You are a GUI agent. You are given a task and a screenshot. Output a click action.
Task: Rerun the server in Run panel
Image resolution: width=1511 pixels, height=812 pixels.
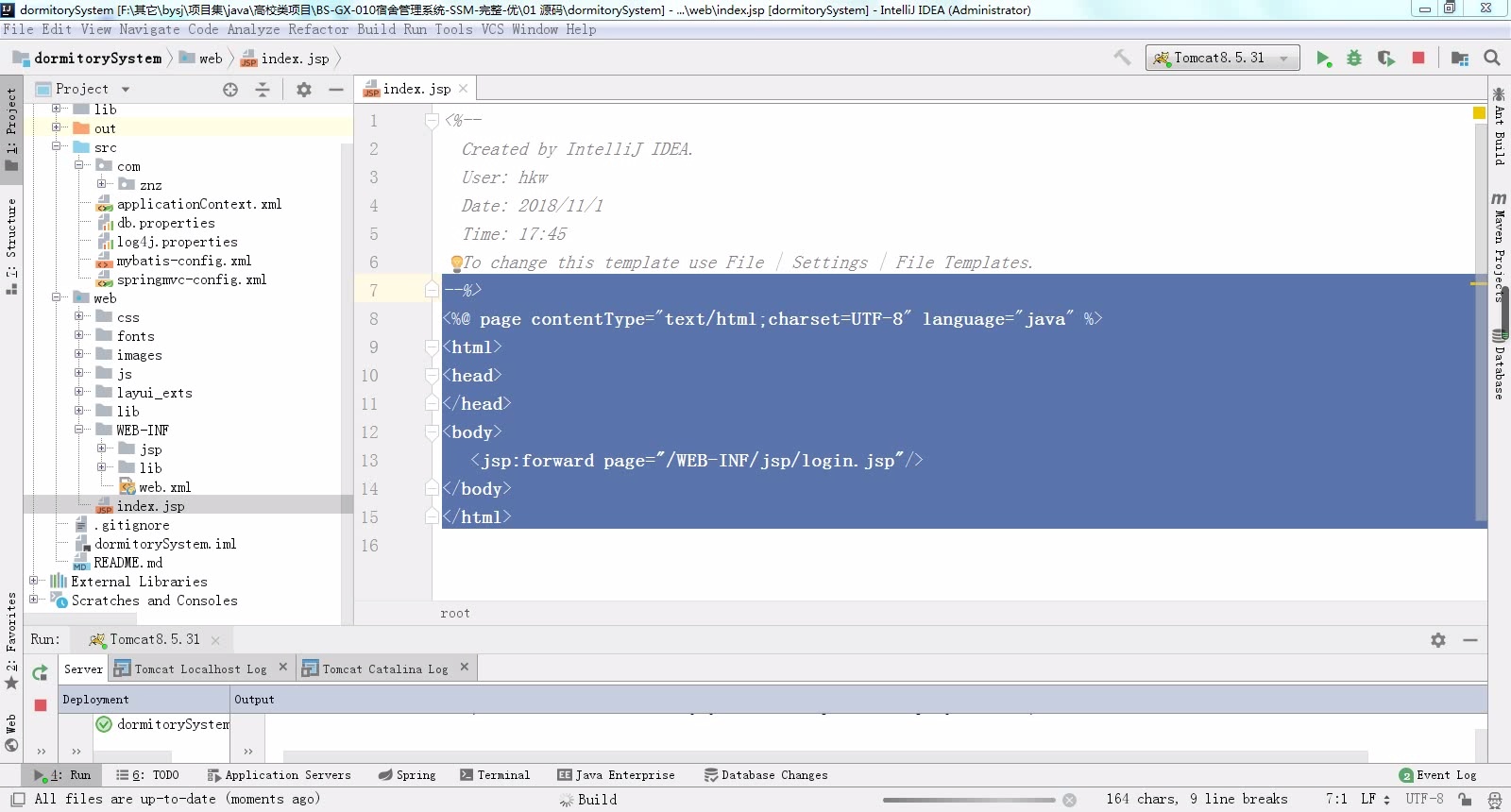tap(40, 673)
